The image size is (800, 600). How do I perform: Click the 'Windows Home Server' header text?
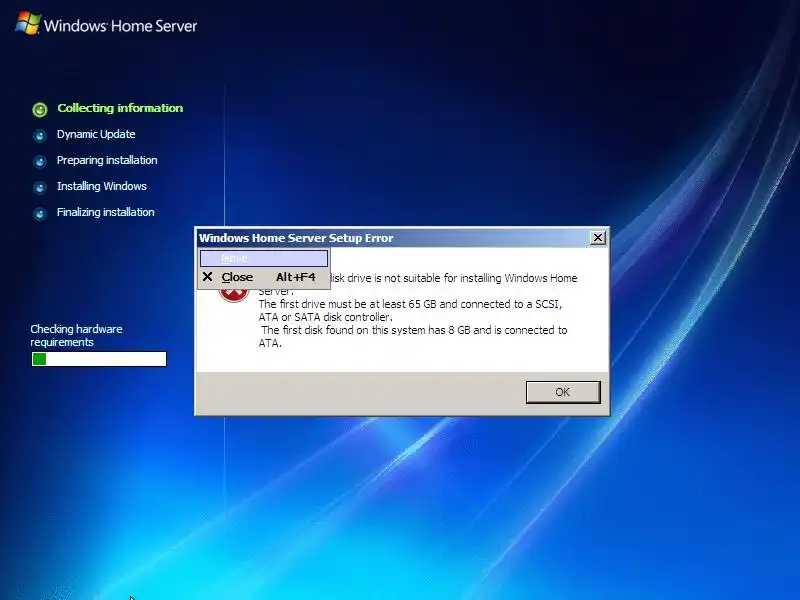(x=120, y=26)
